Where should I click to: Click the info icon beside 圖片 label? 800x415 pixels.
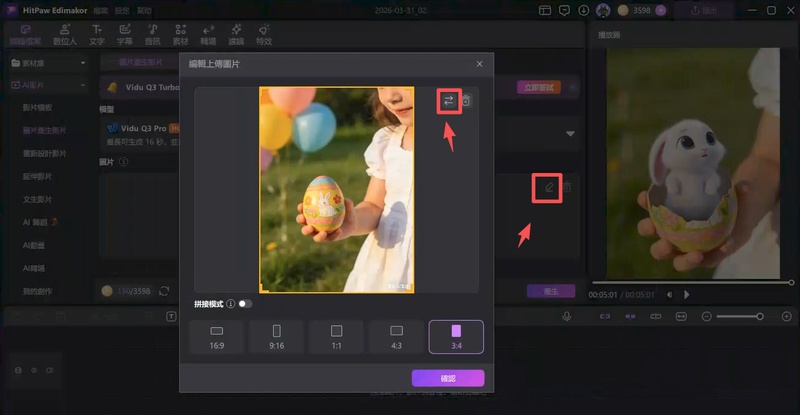pyautogui.click(x=123, y=162)
